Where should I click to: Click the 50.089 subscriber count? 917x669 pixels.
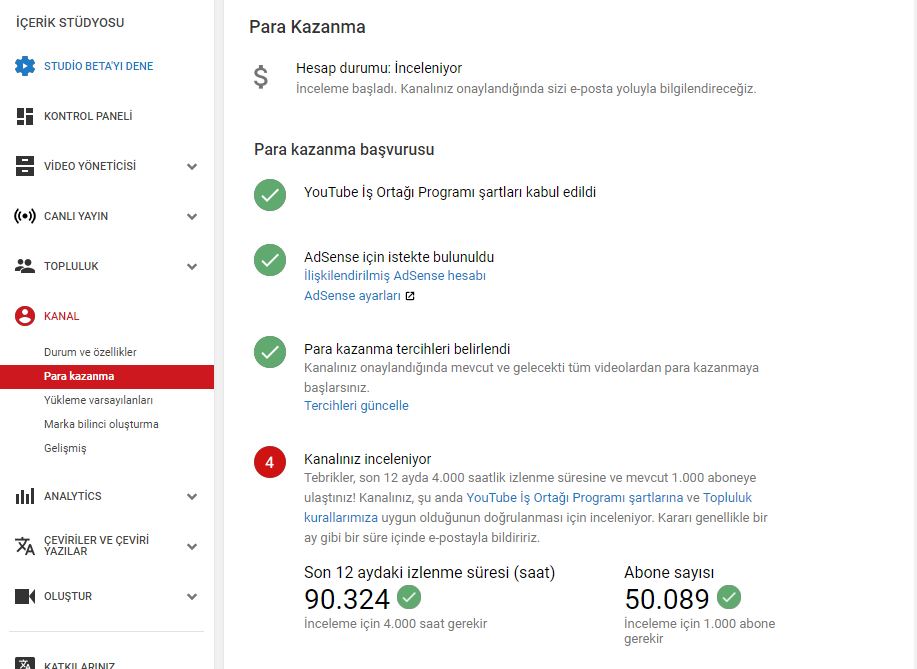pos(667,599)
